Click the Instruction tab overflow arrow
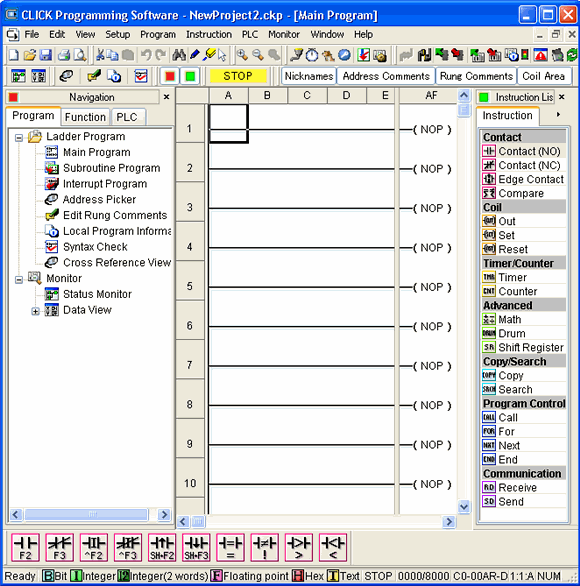Viewport: 580px width, 586px height. tap(558, 115)
